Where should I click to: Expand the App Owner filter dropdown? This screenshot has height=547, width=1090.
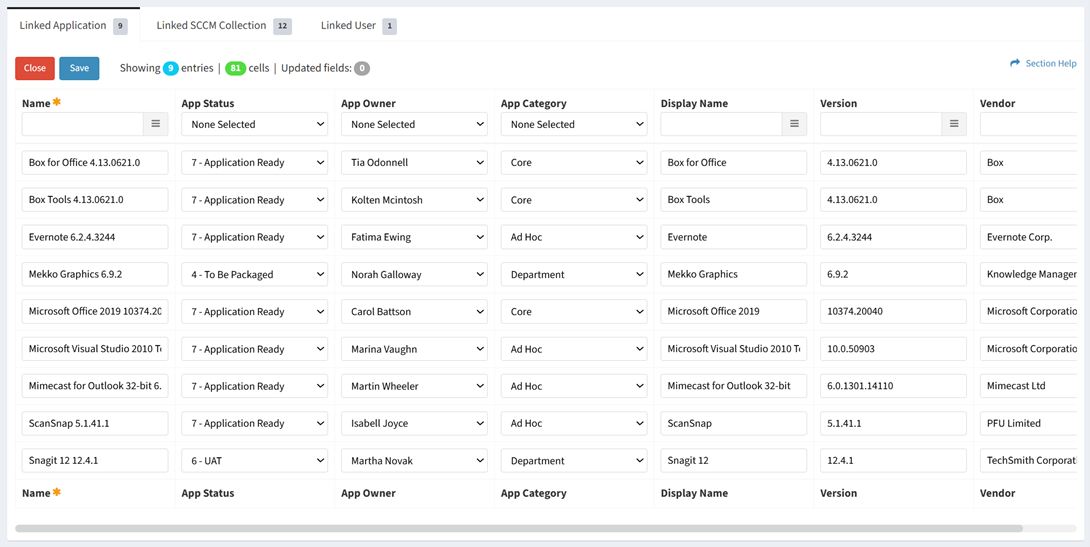pos(414,124)
